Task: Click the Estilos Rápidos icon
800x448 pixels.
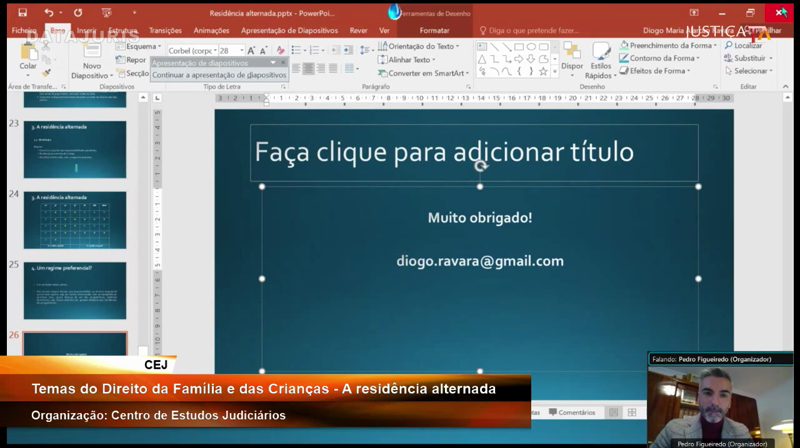Action: [600, 58]
